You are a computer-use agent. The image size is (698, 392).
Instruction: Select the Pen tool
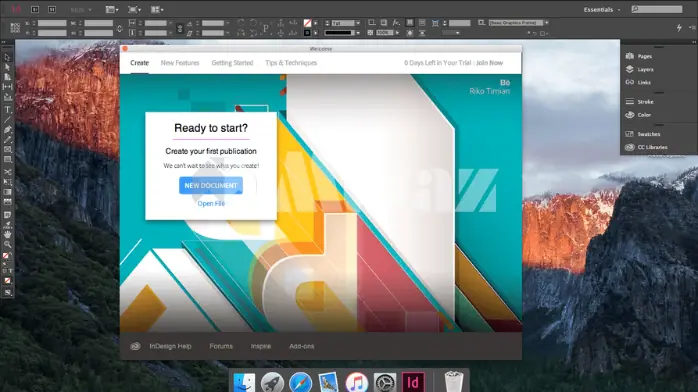pos(7,129)
